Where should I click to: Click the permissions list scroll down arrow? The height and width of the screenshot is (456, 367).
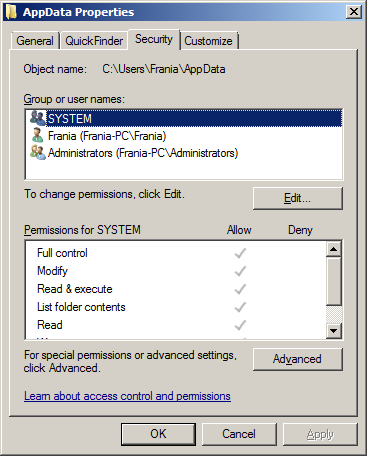[x=333, y=331]
